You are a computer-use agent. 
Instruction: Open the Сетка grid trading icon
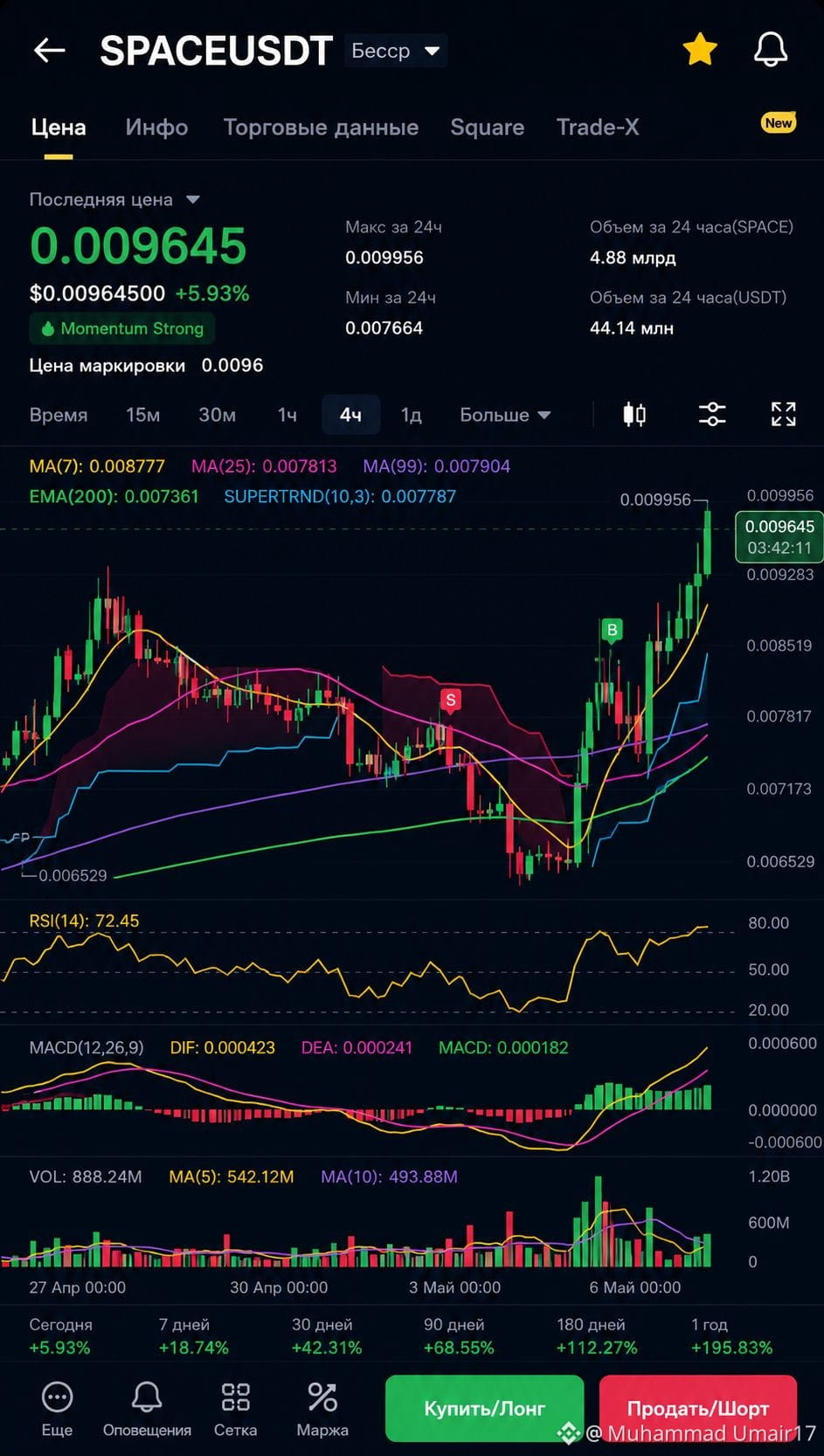(x=236, y=1397)
